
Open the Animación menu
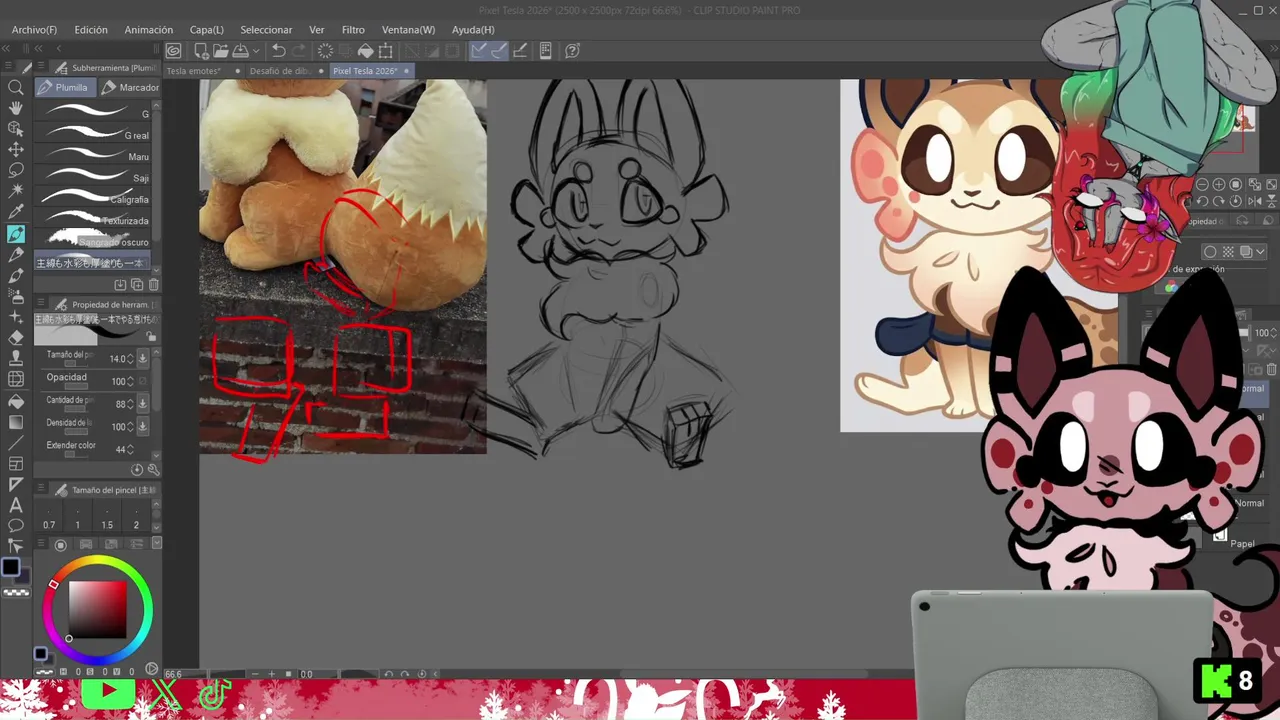(x=148, y=30)
